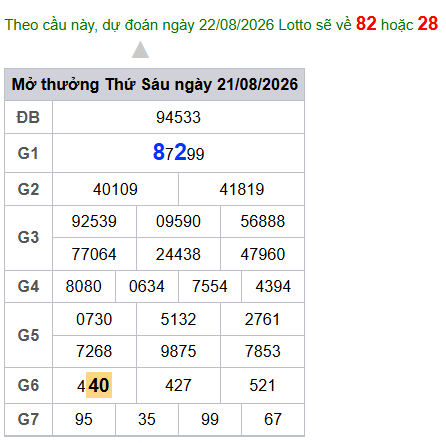
Task: Click the G5 result 0730
Action: point(94,319)
